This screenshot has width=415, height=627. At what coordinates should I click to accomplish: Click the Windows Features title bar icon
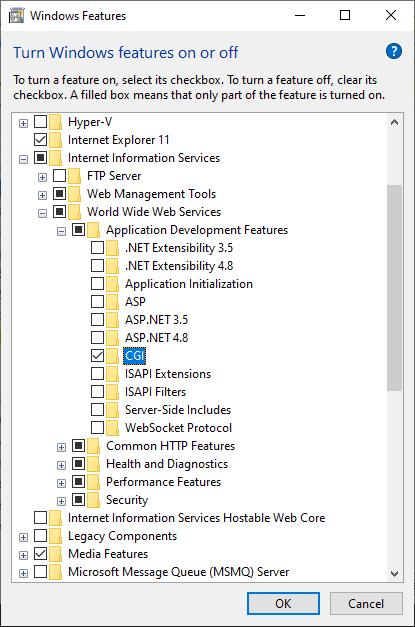tap(16, 16)
